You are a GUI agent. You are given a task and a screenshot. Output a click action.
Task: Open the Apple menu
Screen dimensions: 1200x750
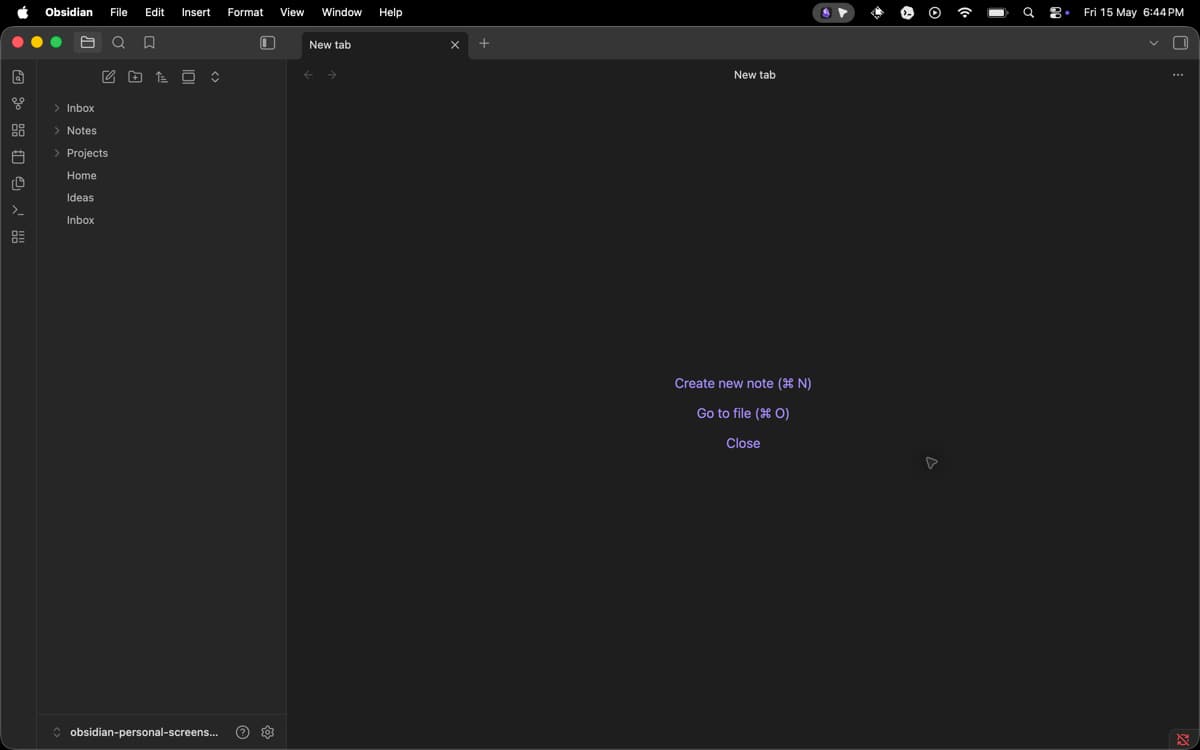click(x=23, y=12)
